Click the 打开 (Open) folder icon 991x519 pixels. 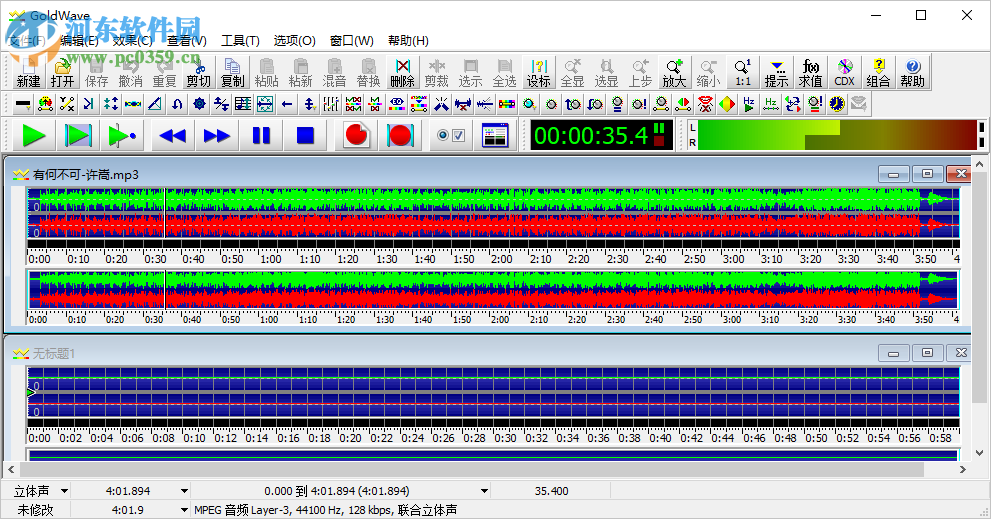[63, 72]
